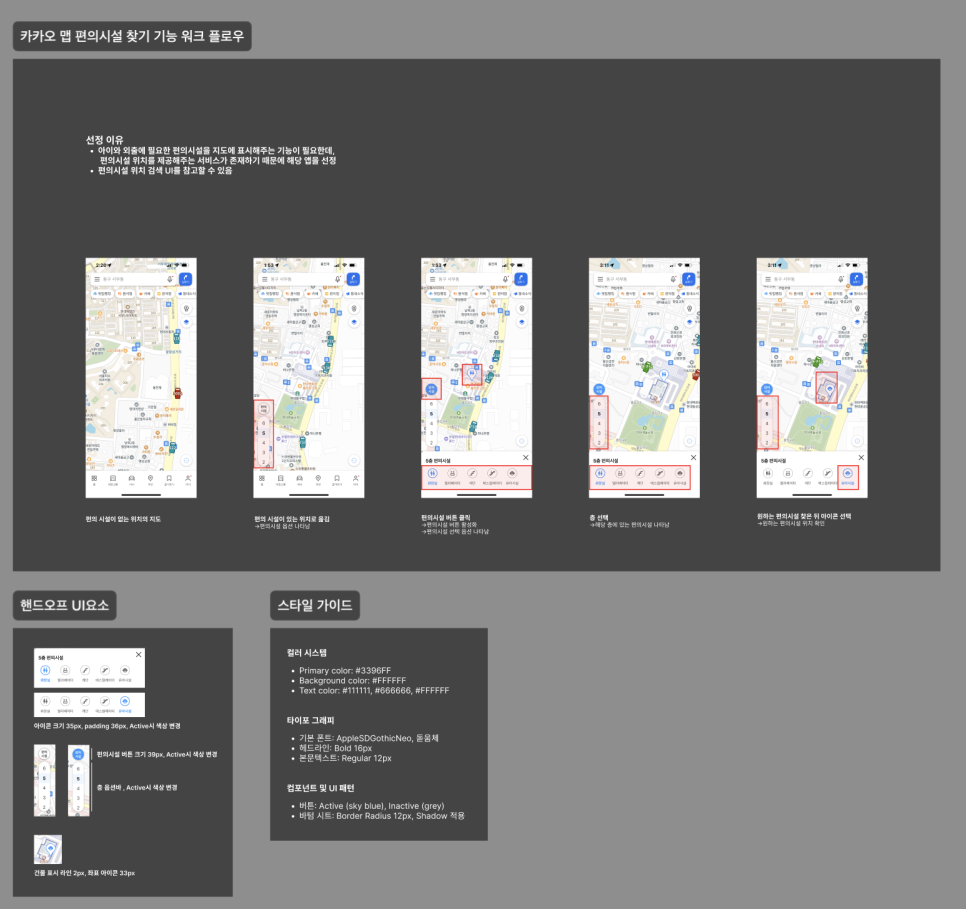Select the caption '편의 시설이 있는 위치로 옮김'
Viewport: 966px width, 909px height.
pyautogui.click(x=291, y=519)
